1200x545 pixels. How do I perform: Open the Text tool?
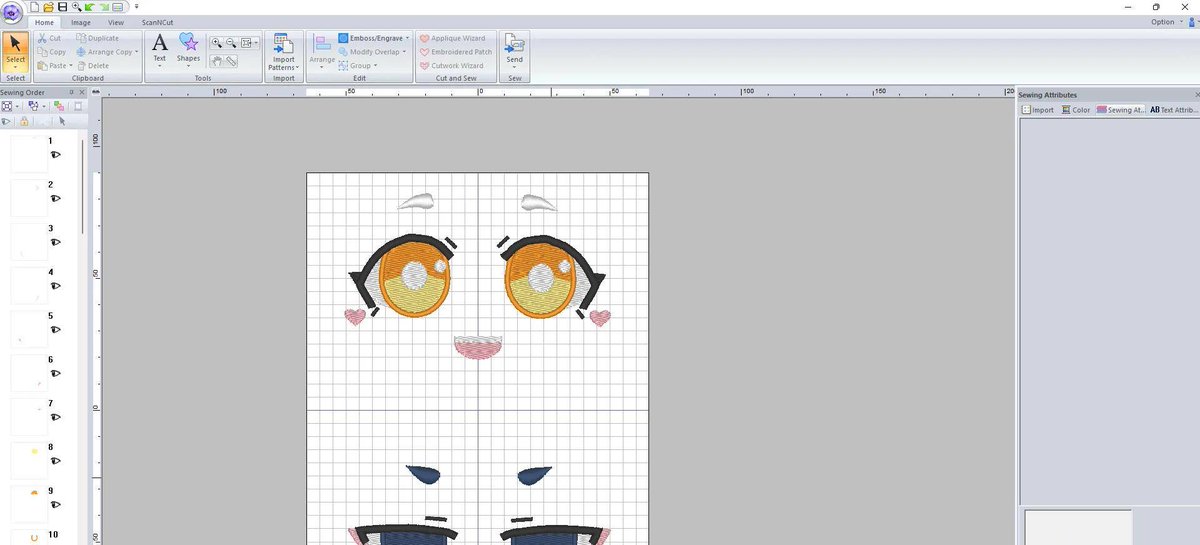pyautogui.click(x=159, y=48)
